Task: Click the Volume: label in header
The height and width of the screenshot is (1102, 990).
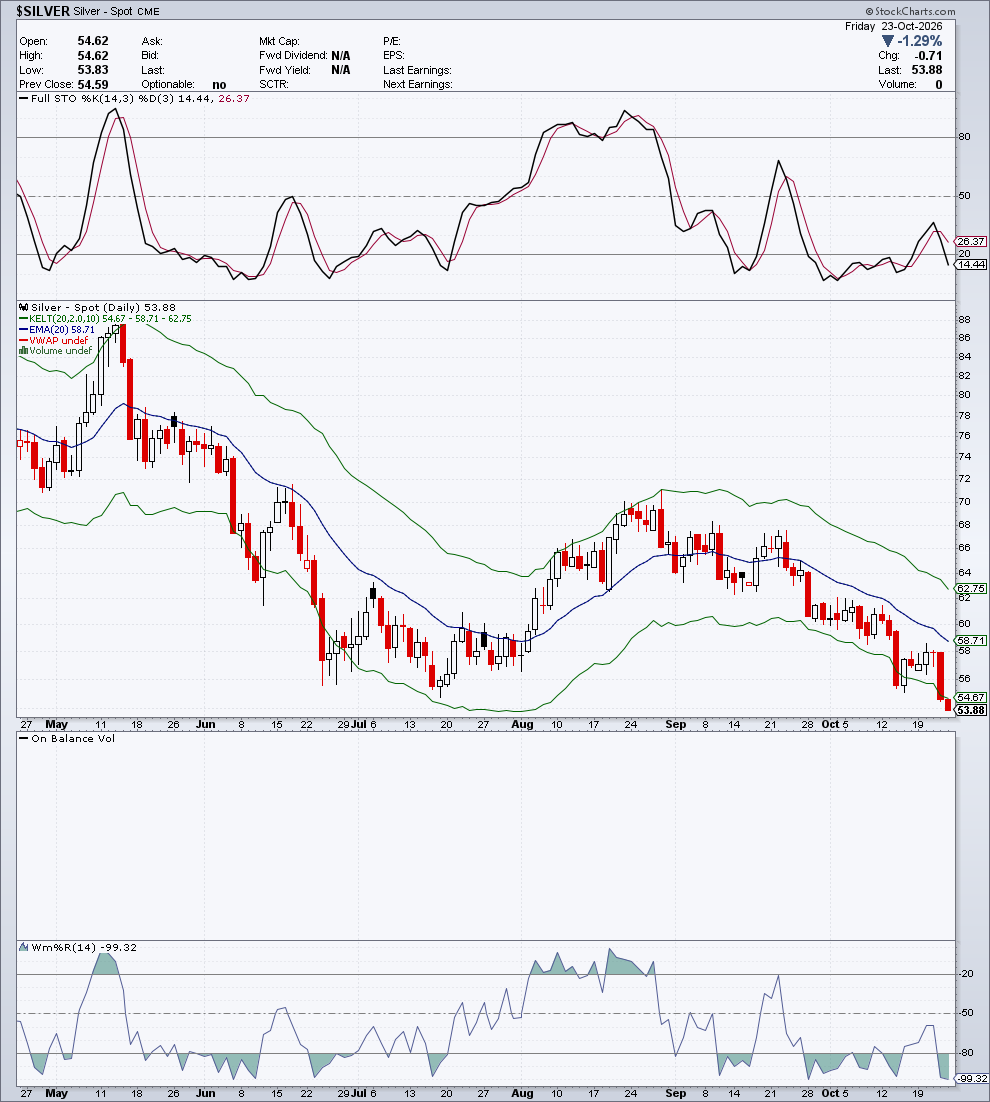Action: pyautogui.click(x=897, y=84)
